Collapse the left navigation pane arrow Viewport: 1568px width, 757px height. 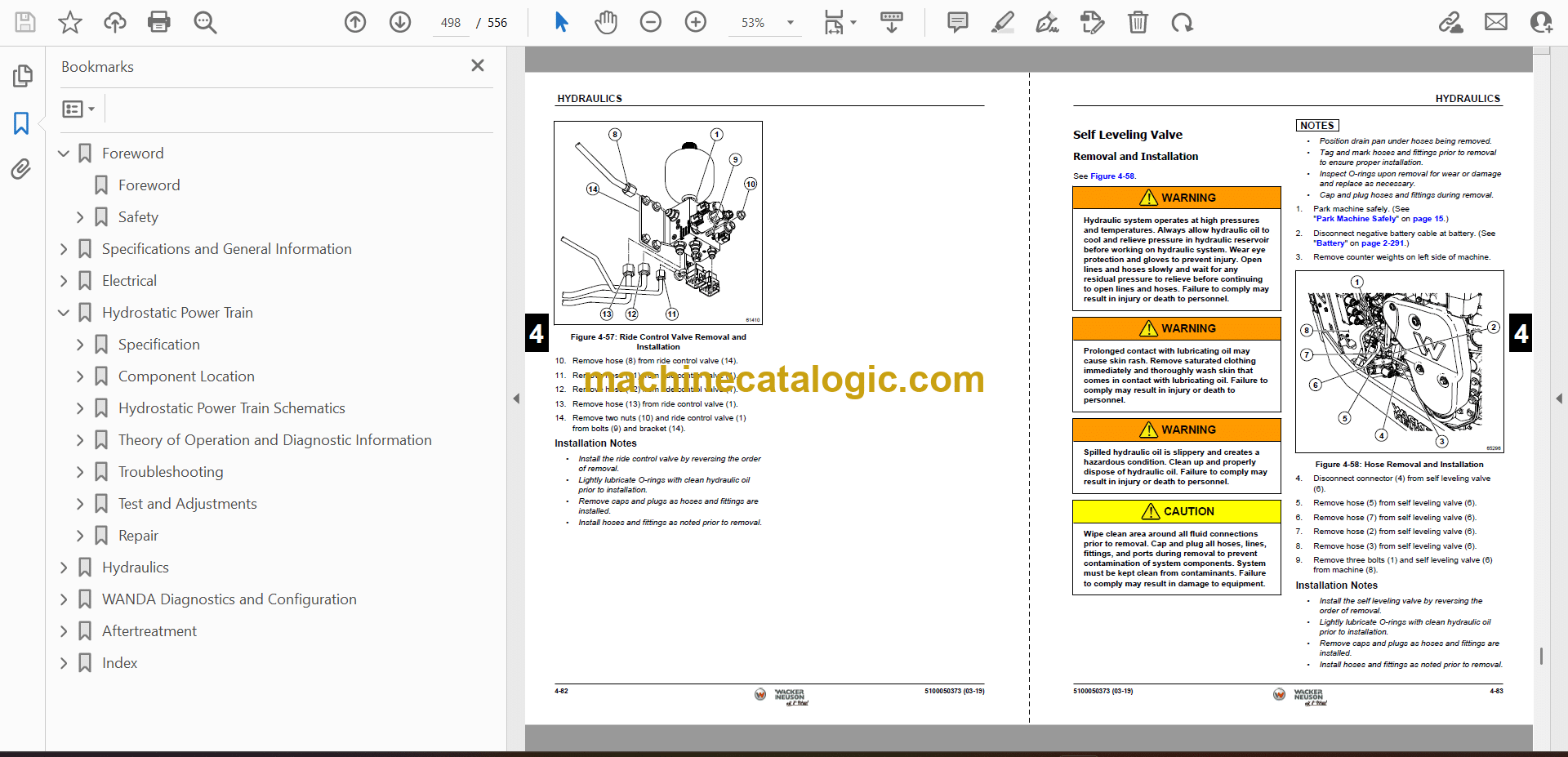tap(516, 399)
